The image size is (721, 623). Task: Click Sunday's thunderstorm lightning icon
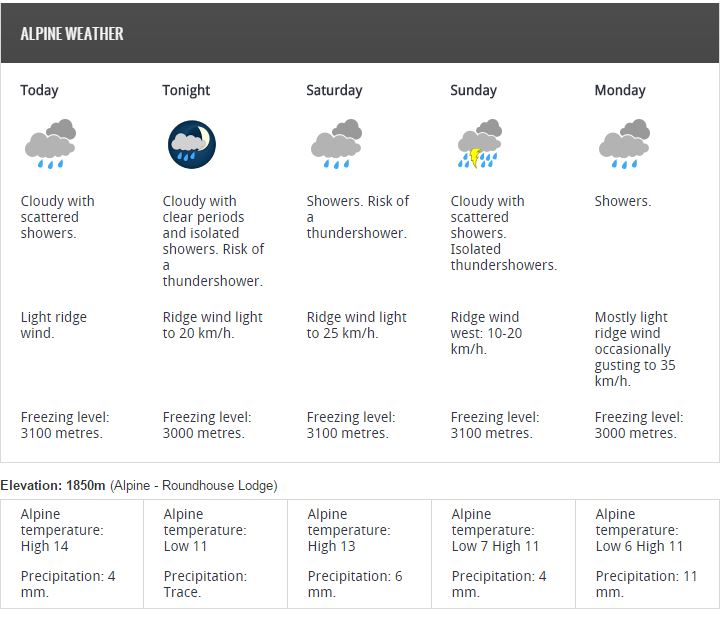tap(480, 144)
